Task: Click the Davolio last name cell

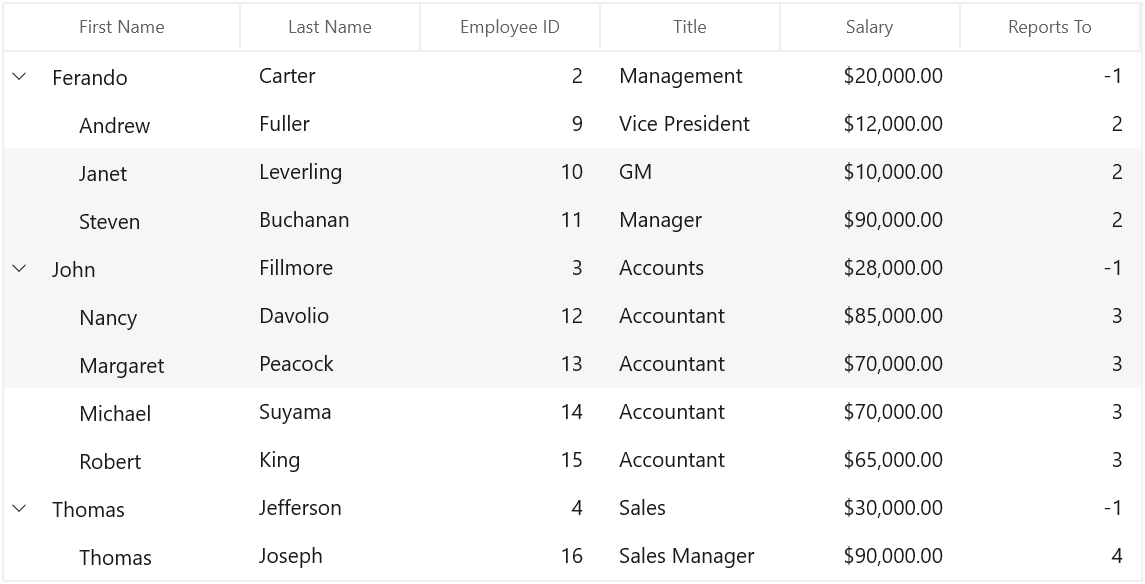Action: (330, 316)
